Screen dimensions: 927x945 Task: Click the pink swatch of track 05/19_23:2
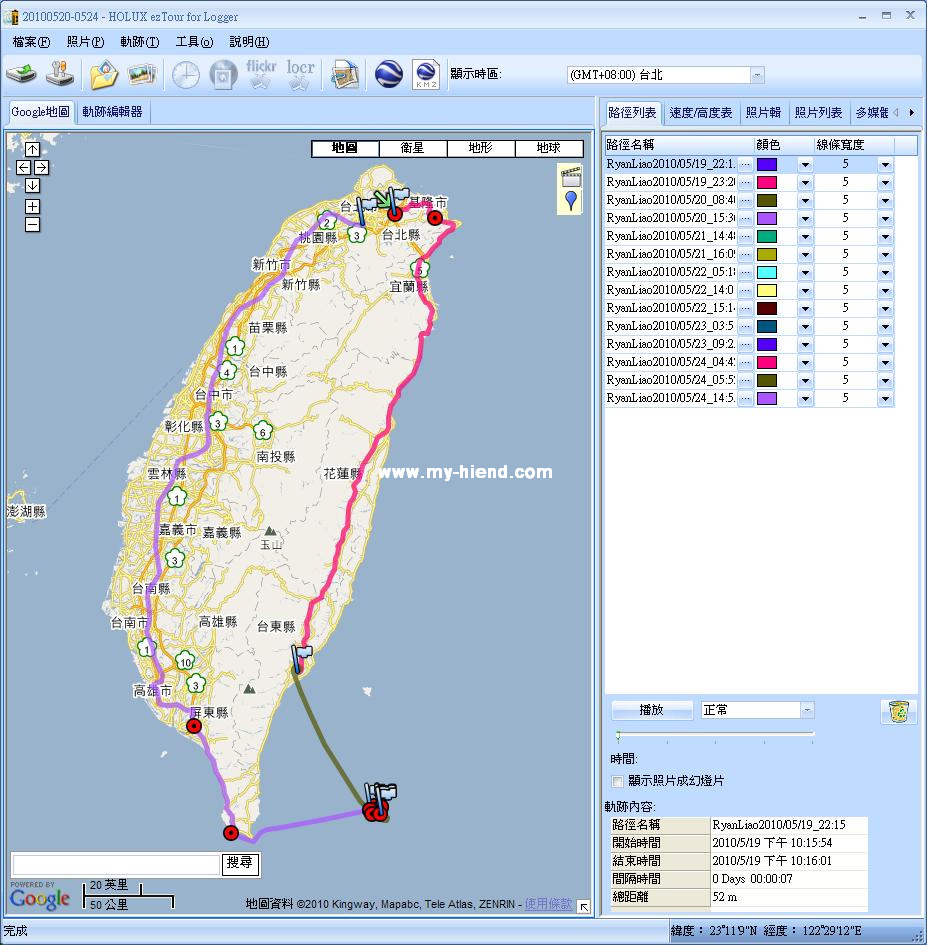click(x=767, y=183)
